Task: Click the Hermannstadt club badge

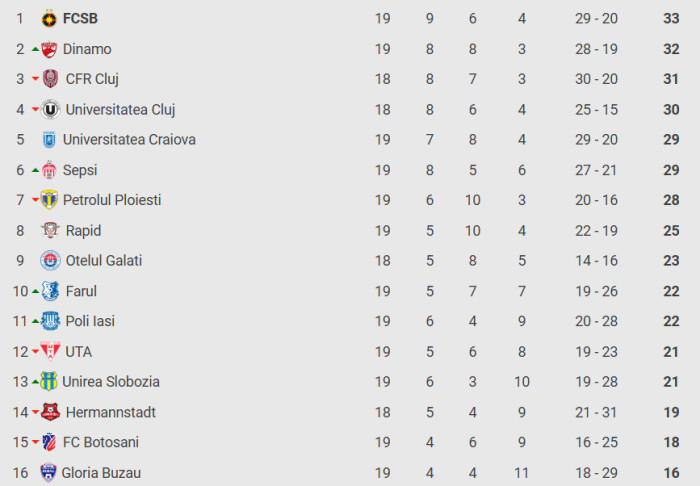Action: 51,412
